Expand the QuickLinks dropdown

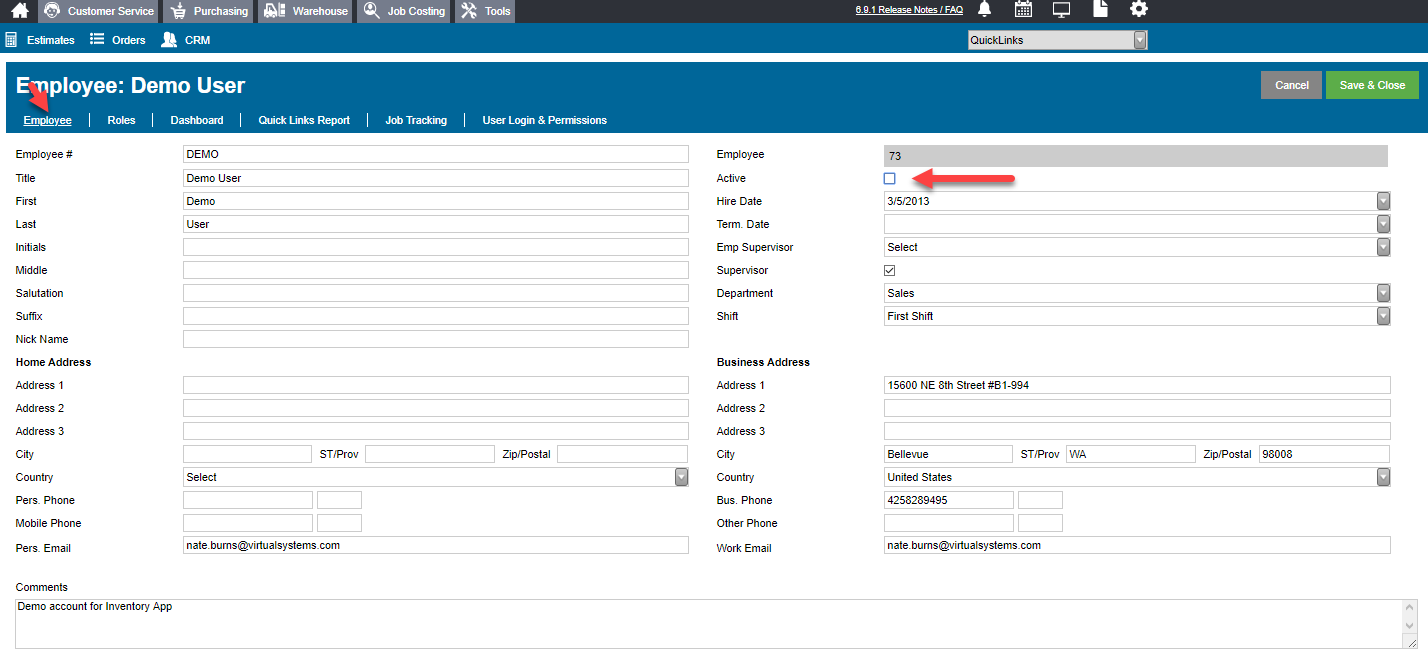pyautogui.click(x=1058, y=40)
